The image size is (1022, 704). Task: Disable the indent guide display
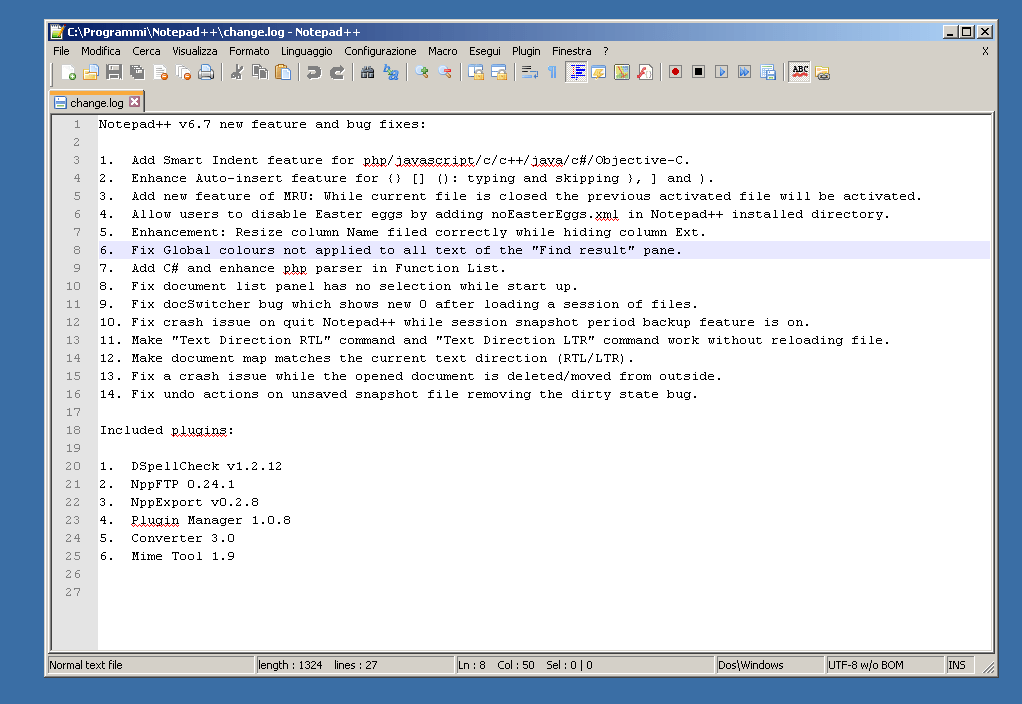pyautogui.click(x=577, y=71)
